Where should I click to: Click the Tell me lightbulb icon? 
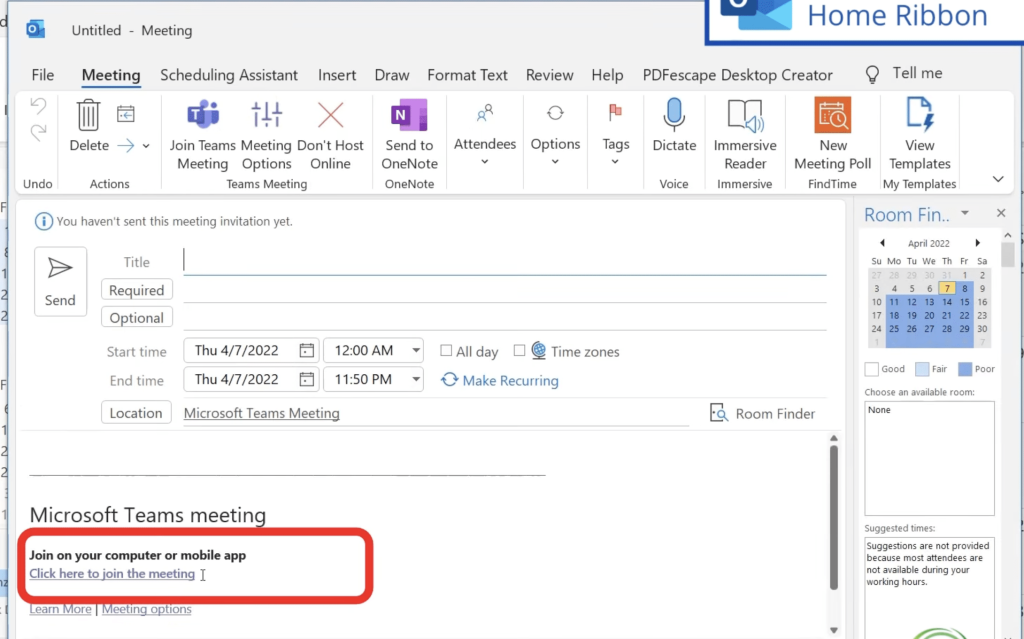[x=872, y=74]
